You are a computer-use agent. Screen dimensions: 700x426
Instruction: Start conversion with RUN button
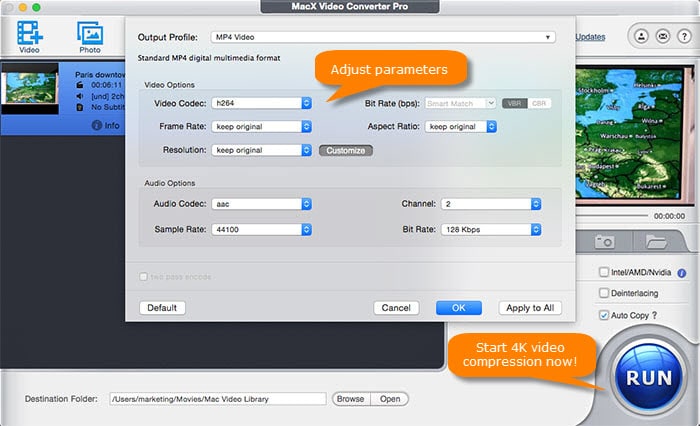pyautogui.click(x=648, y=378)
